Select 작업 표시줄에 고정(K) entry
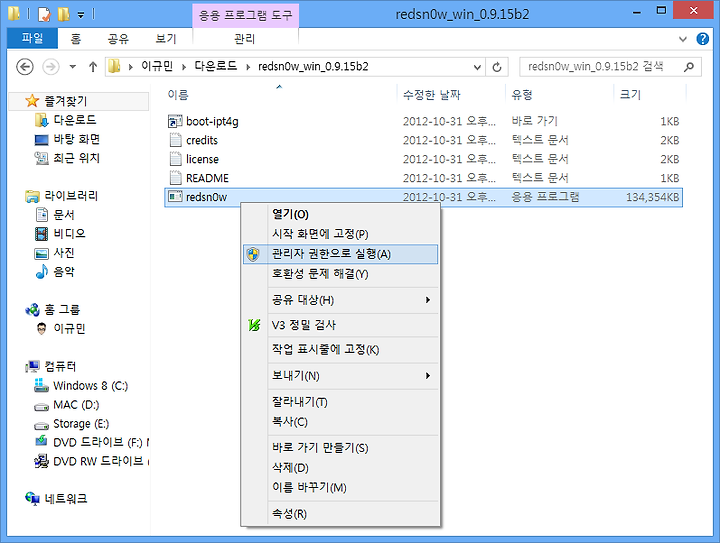This screenshot has width=720, height=543. point(341,350)
